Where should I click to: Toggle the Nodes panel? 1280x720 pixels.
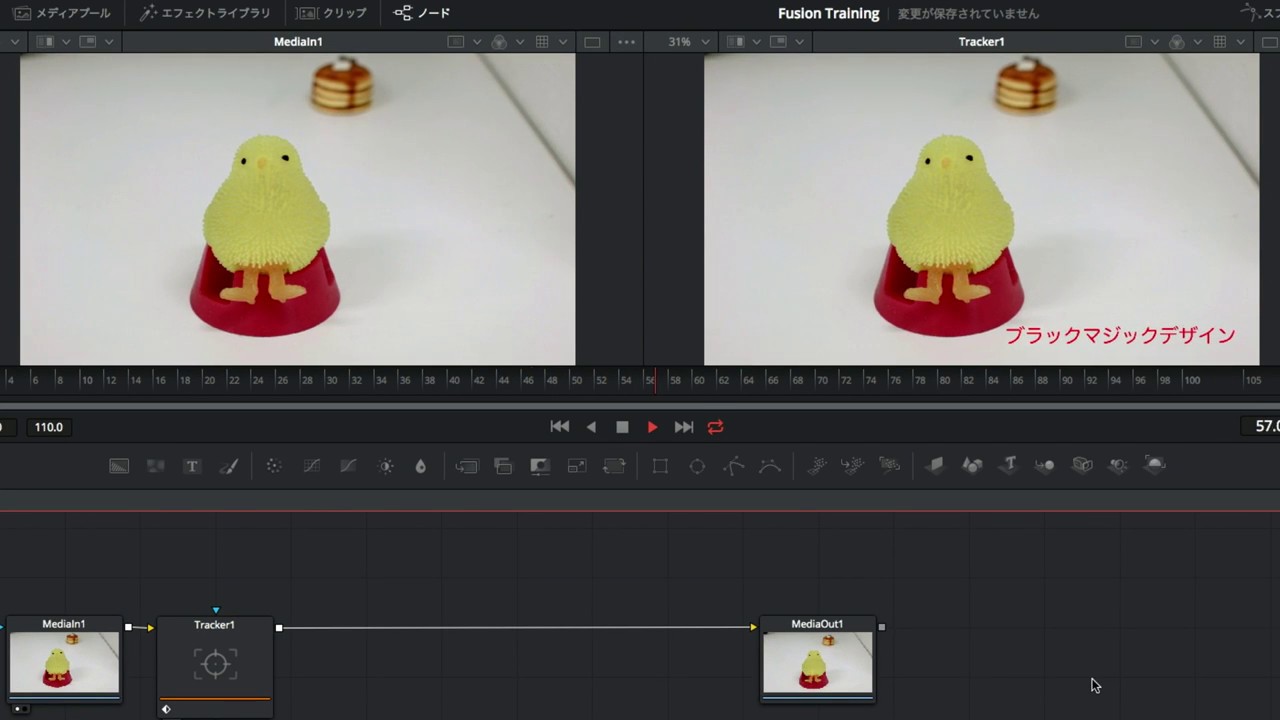tap(422, 13)
